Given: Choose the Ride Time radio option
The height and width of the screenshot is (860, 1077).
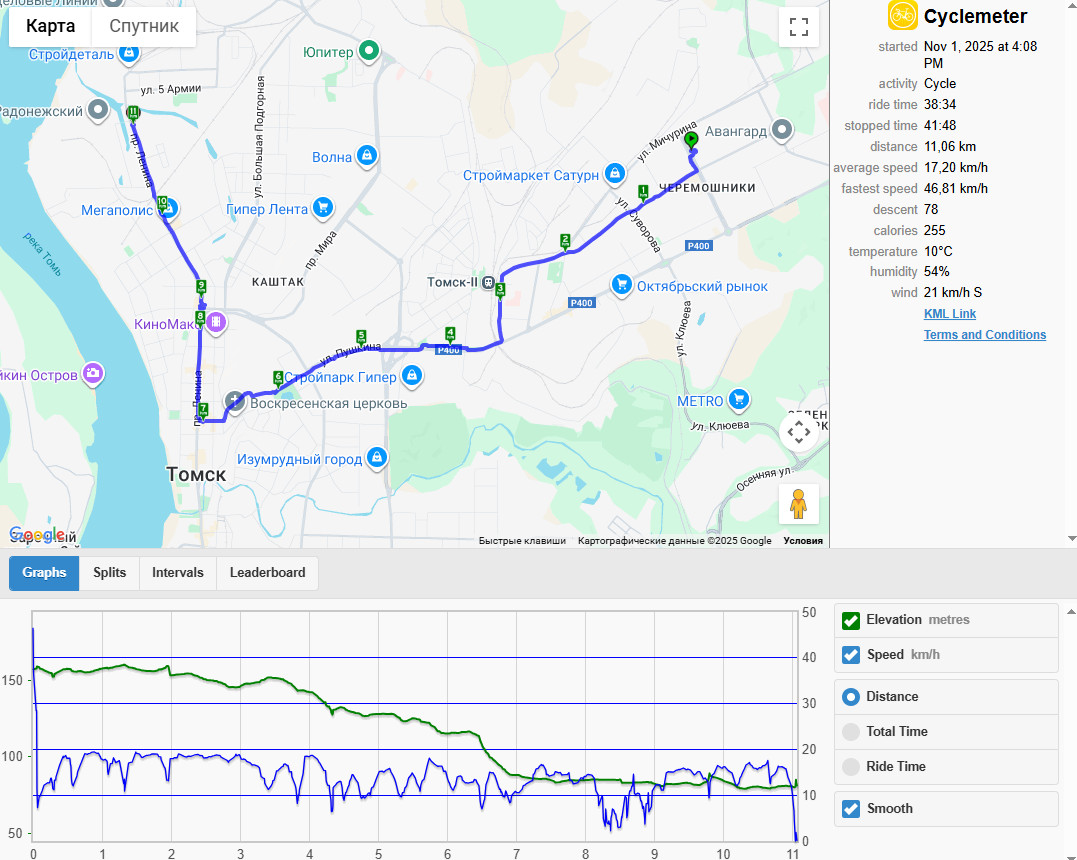Looking at the screenshot, I should (x=850, y=767).
